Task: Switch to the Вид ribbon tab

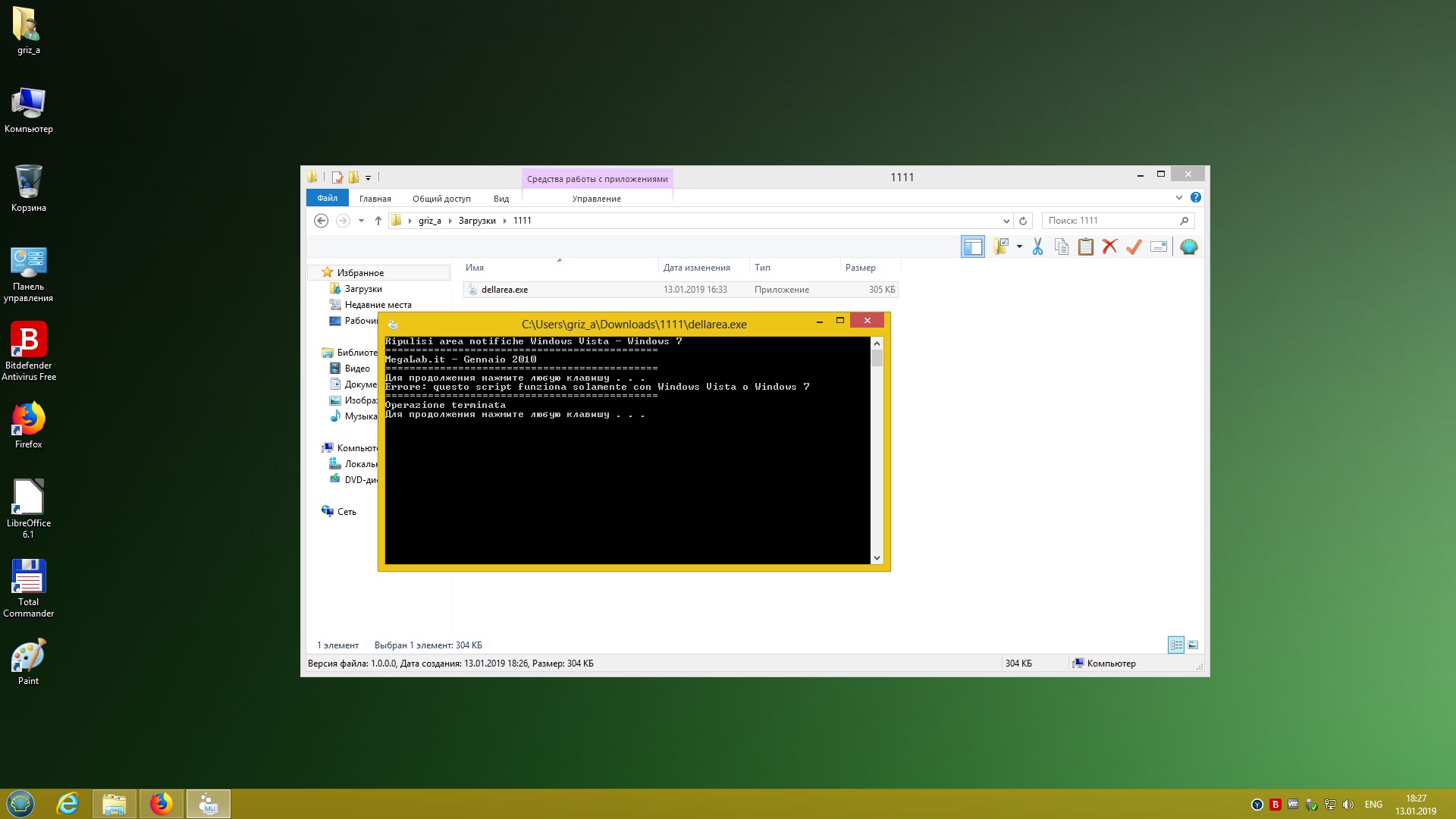Action: point(501,199)
